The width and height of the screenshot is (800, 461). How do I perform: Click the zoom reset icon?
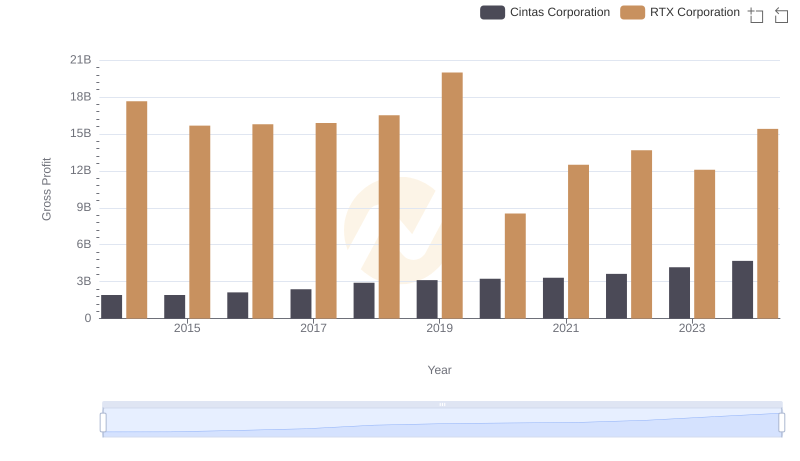781,15
